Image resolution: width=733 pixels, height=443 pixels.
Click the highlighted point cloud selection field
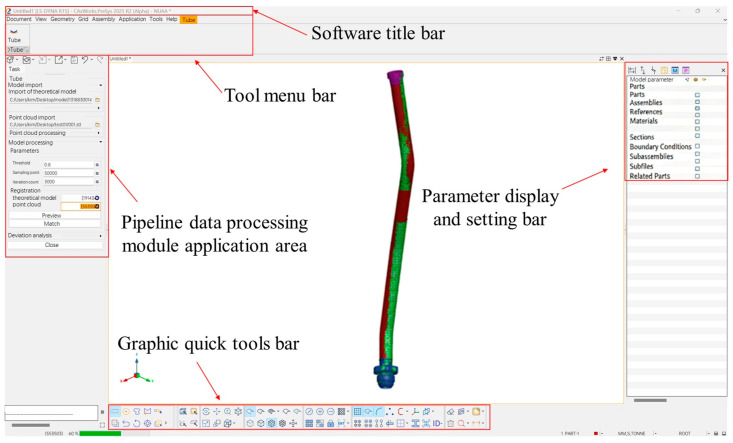(x=80, y=206)
